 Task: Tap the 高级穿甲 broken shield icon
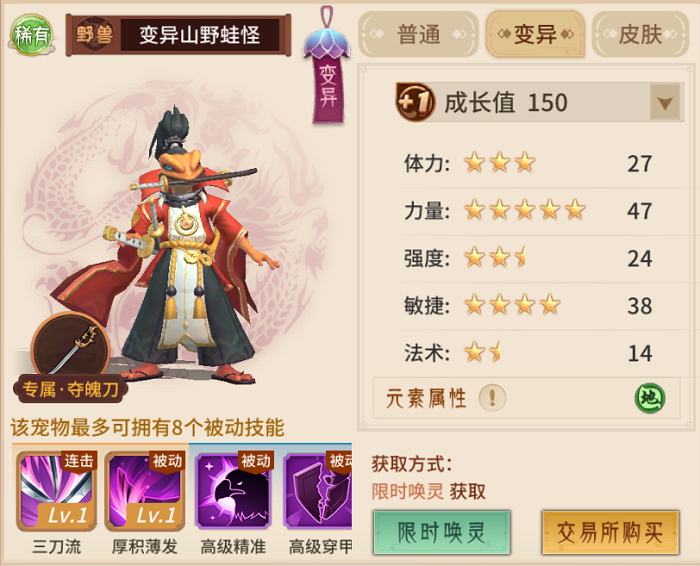click(x=318, y=491)
